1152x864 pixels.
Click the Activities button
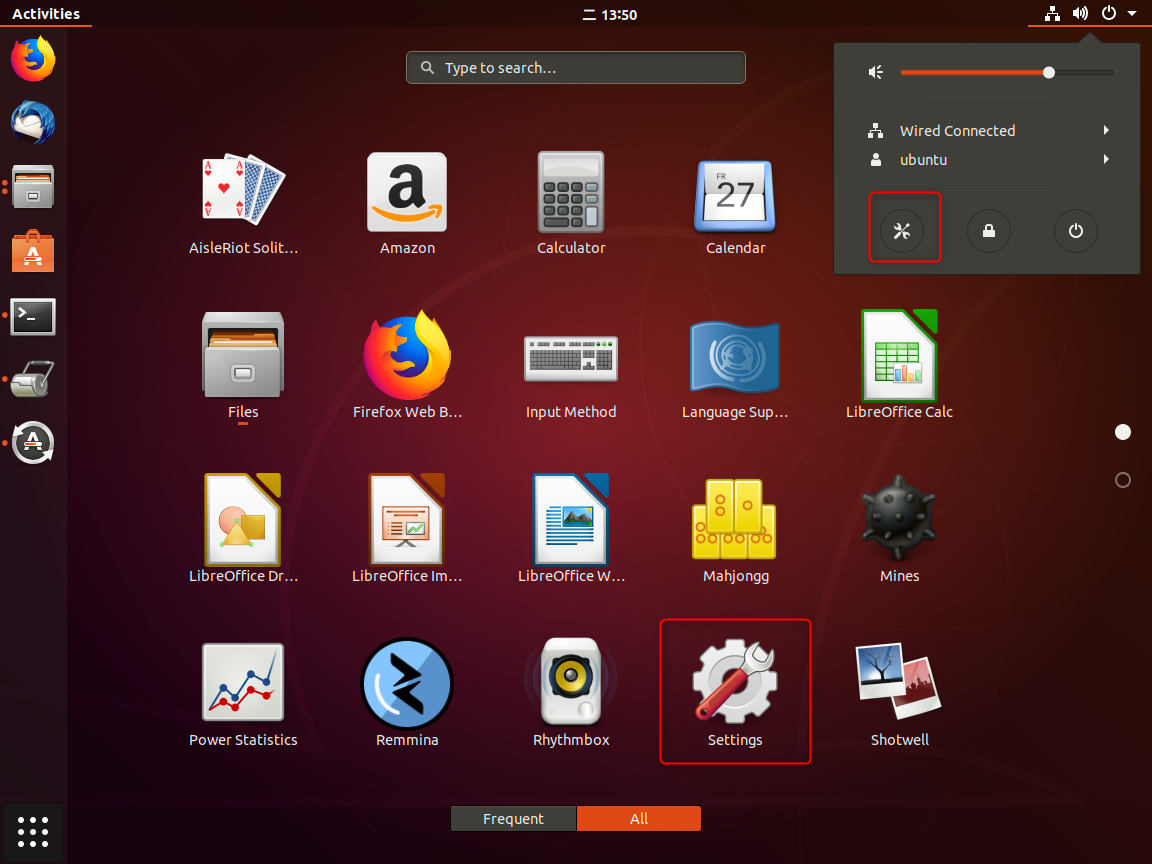[x=46, y=14]
